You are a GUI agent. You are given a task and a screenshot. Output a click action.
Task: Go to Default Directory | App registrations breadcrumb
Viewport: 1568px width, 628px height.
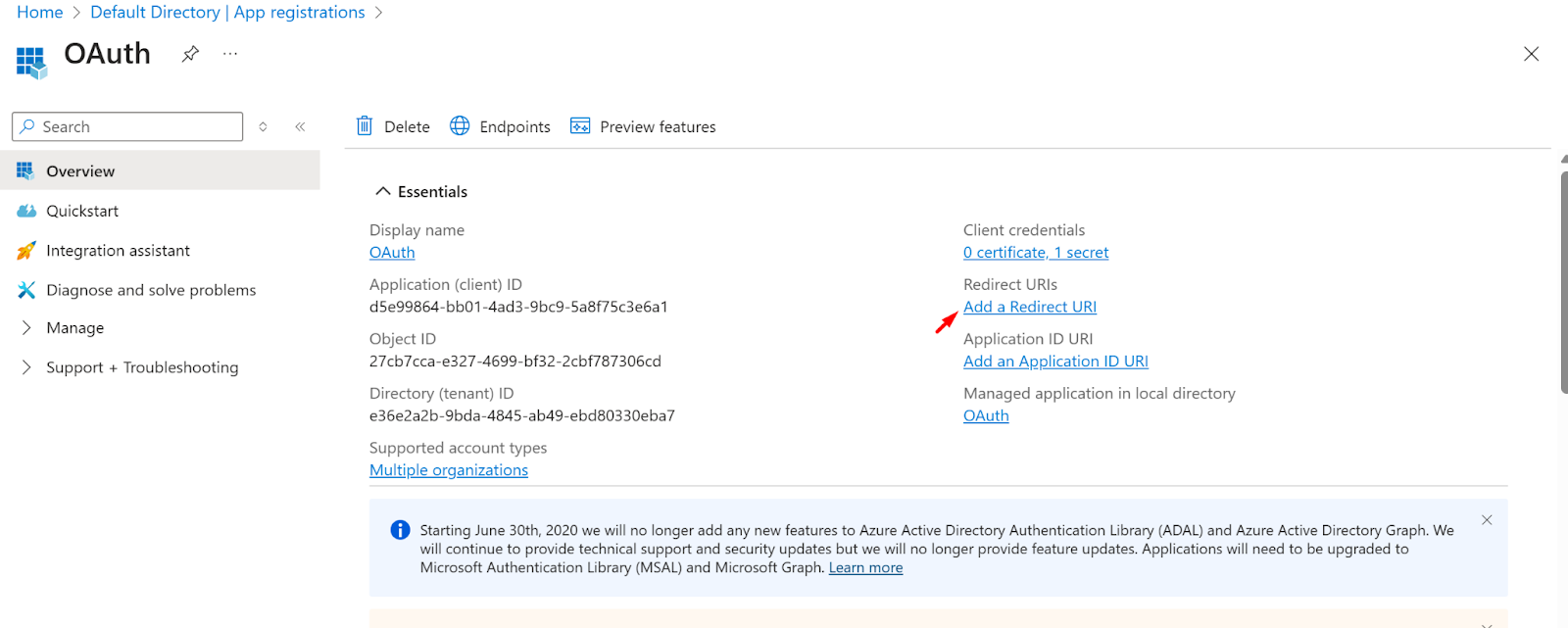point(227,12)
